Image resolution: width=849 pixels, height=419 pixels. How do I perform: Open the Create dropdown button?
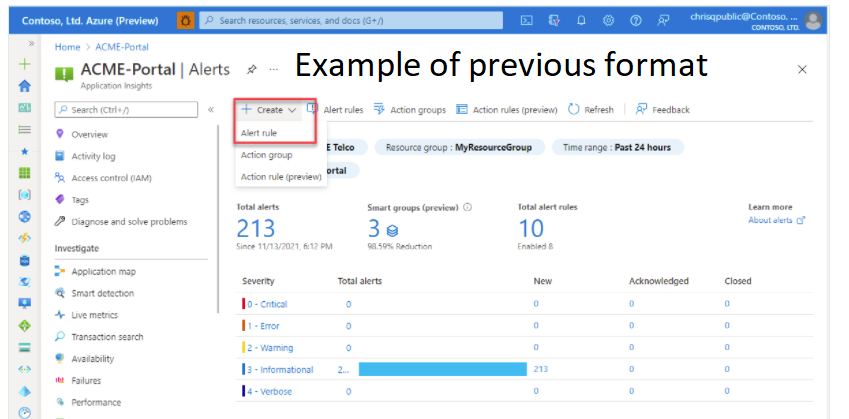coord(269,110)
